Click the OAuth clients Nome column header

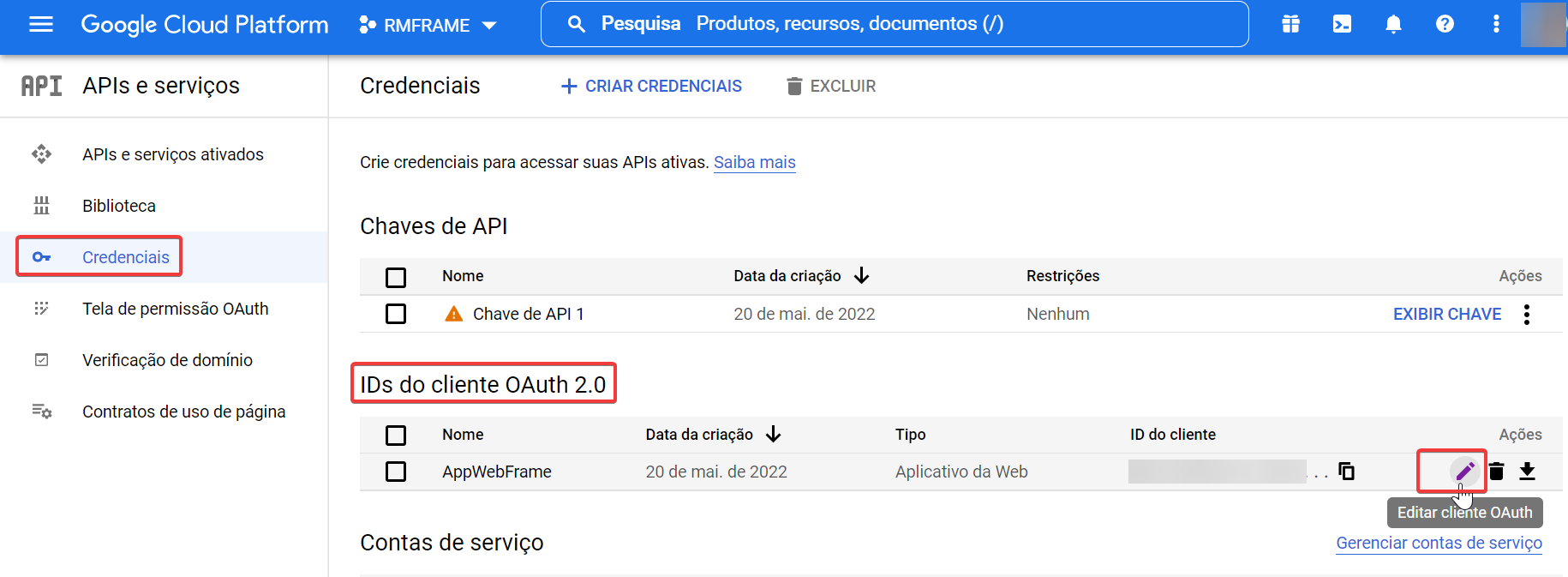[x=463, y=435]
